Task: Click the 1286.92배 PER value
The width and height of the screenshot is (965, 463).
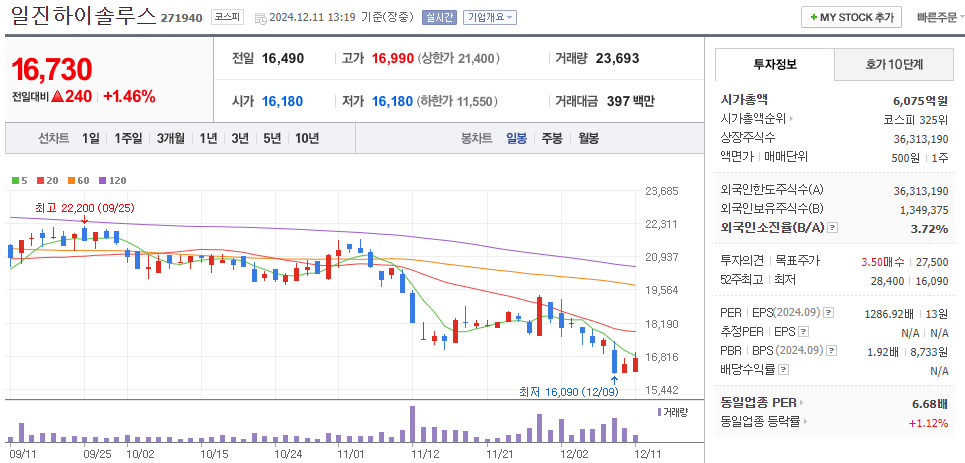Action: click(887, 313)
